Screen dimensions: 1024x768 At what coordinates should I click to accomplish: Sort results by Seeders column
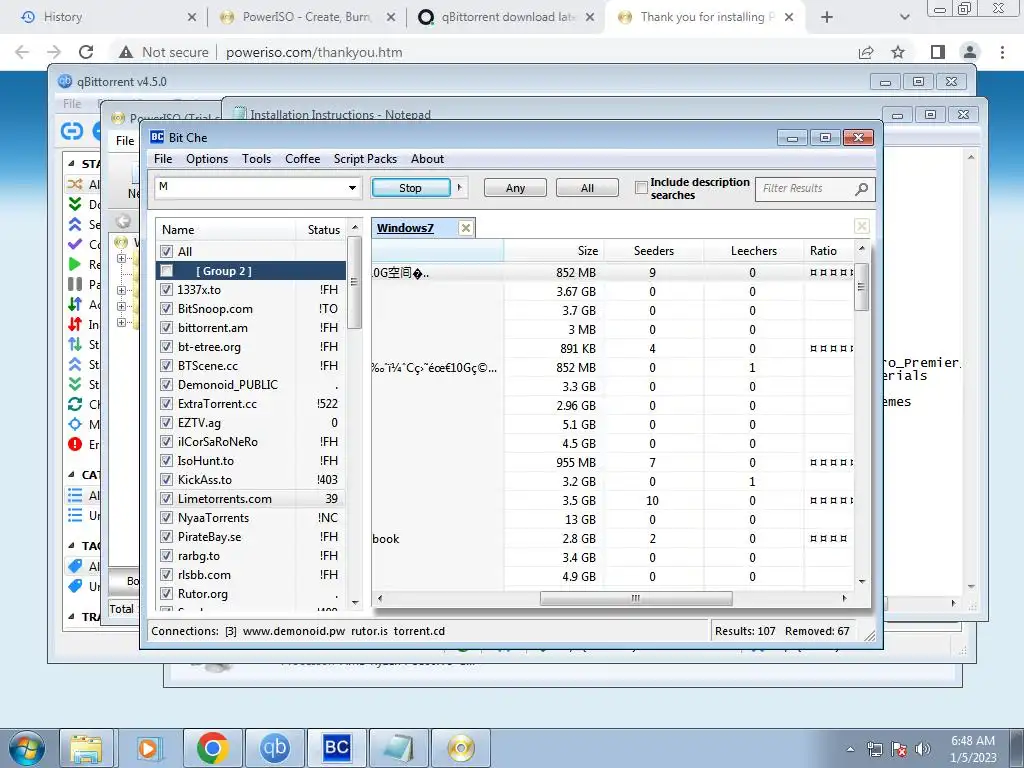(x=654, y=251)
